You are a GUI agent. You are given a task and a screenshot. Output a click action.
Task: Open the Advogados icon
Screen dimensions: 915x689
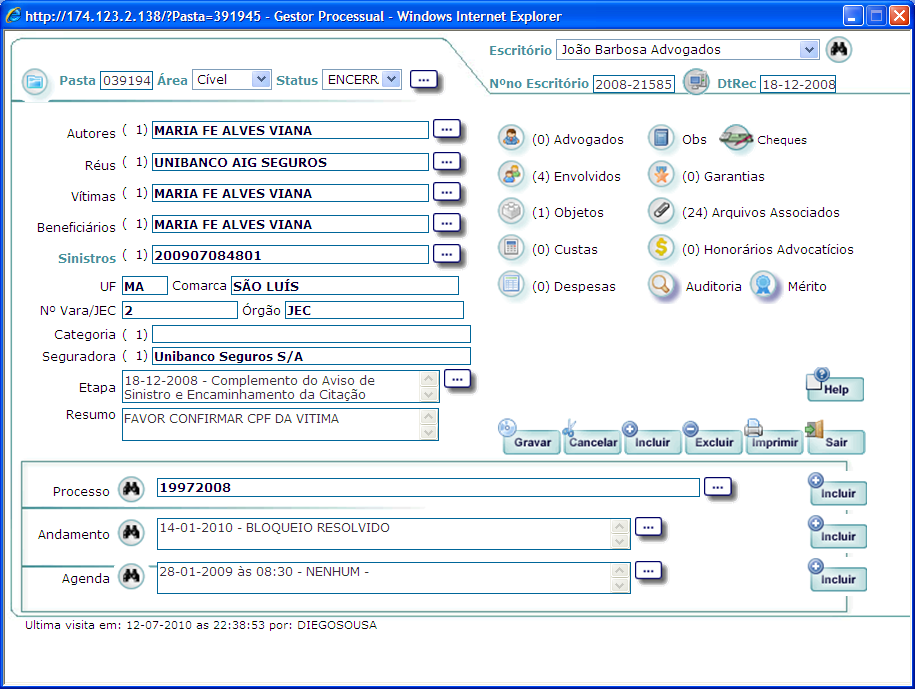click(x=511, y=138)
